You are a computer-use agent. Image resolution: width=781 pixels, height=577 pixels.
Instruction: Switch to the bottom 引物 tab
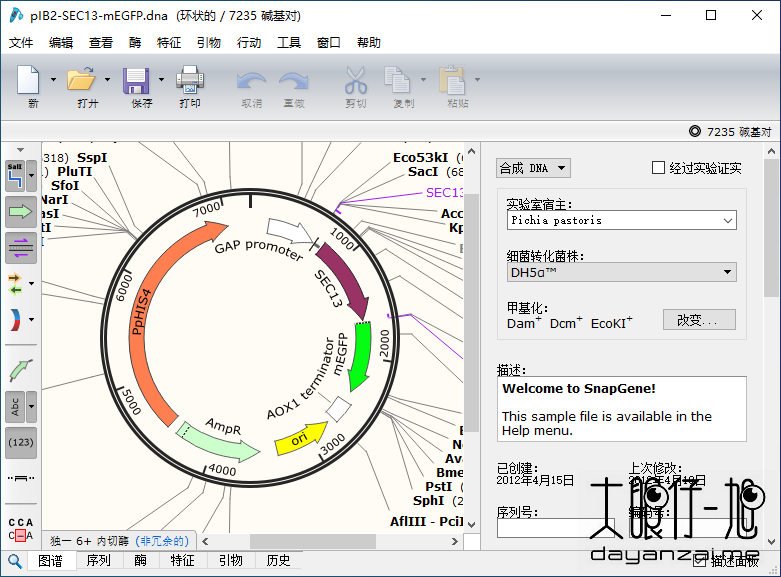coord(231,561)
